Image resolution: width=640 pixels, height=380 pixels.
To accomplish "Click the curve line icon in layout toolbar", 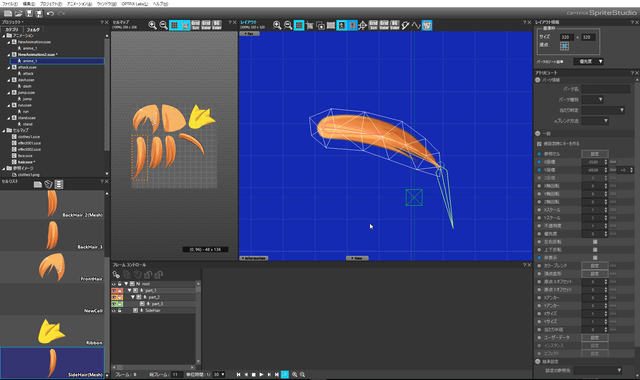I will tap(416, 25).
